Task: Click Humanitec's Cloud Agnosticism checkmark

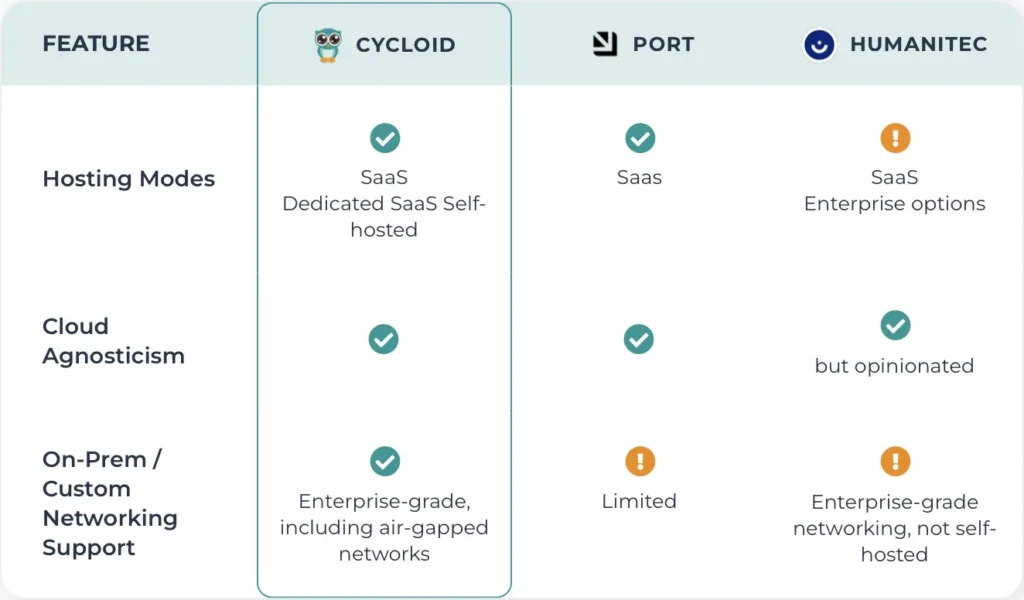Action: click(x=895, y=325)
